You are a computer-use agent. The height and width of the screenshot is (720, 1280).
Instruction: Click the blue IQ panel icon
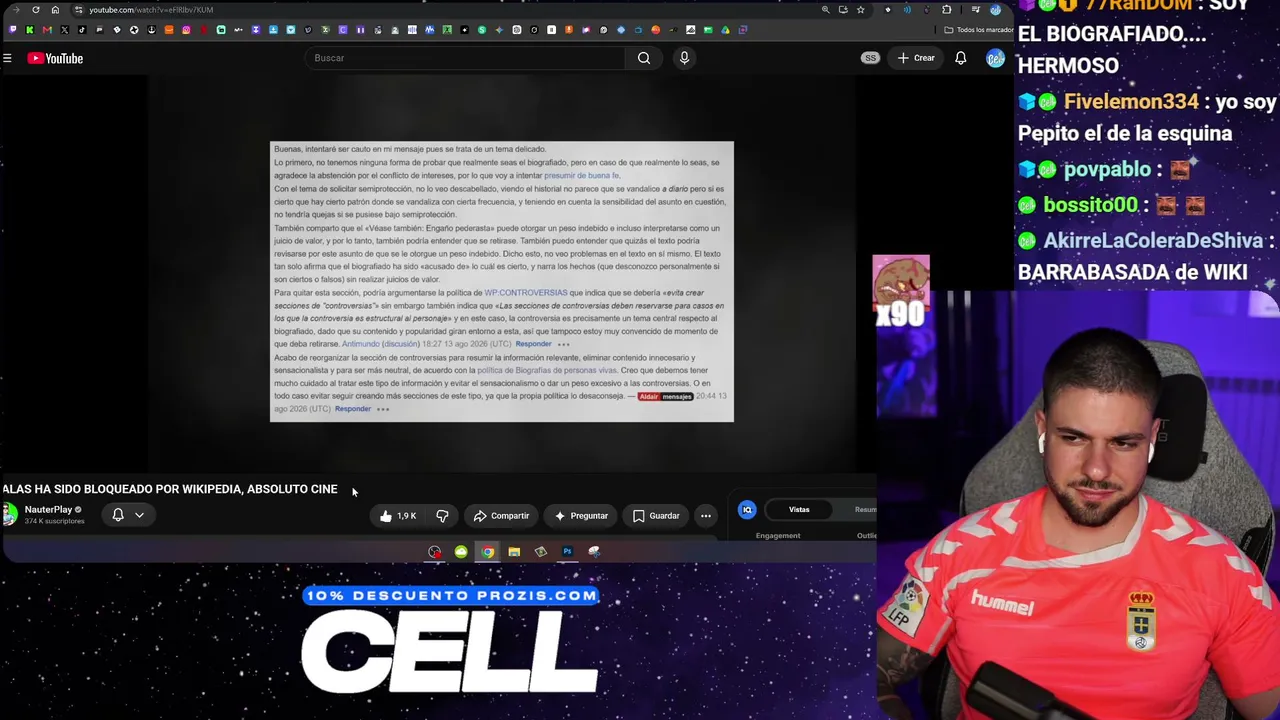coord(747,510)
